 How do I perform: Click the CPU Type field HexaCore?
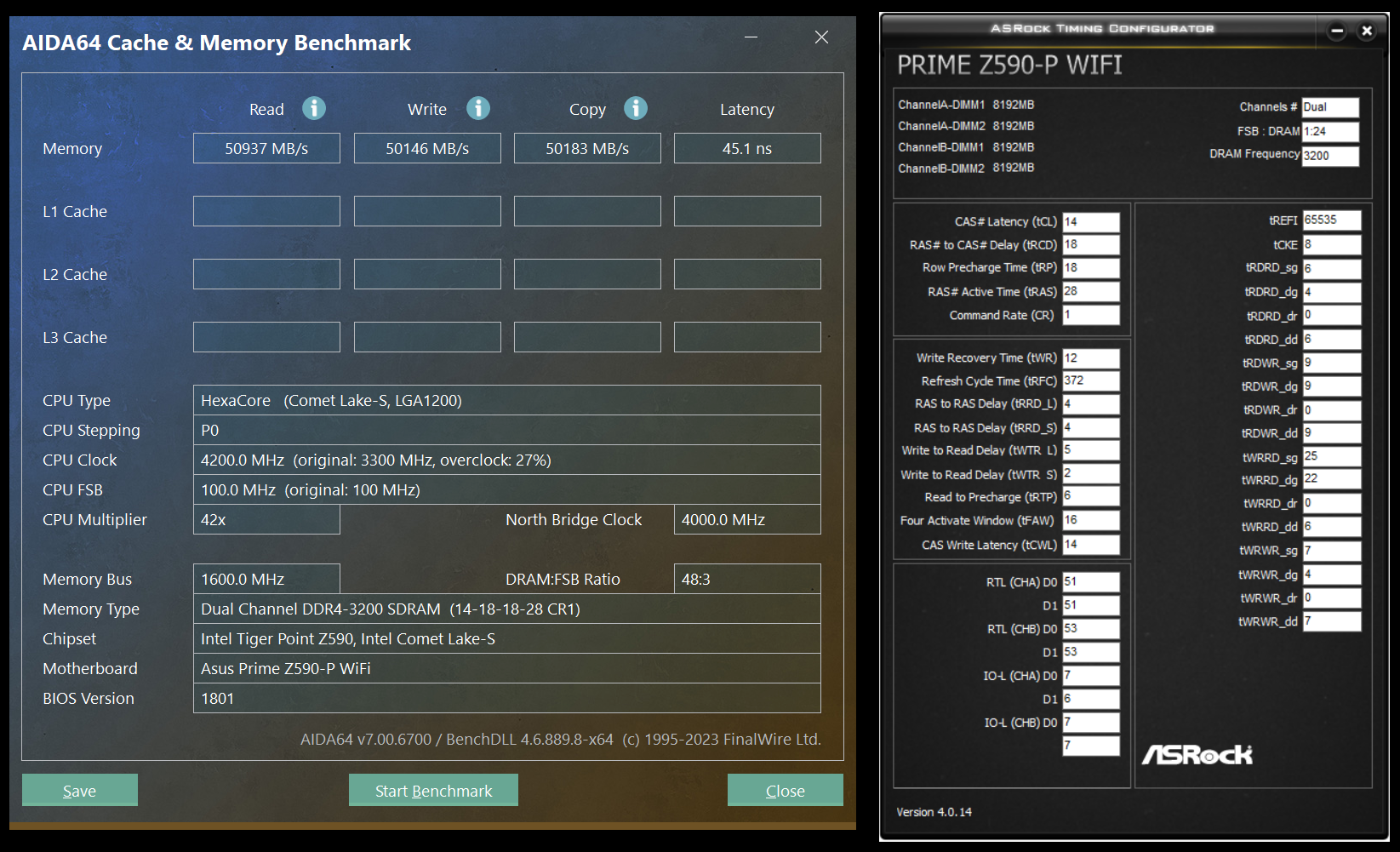tap(507, 400)
